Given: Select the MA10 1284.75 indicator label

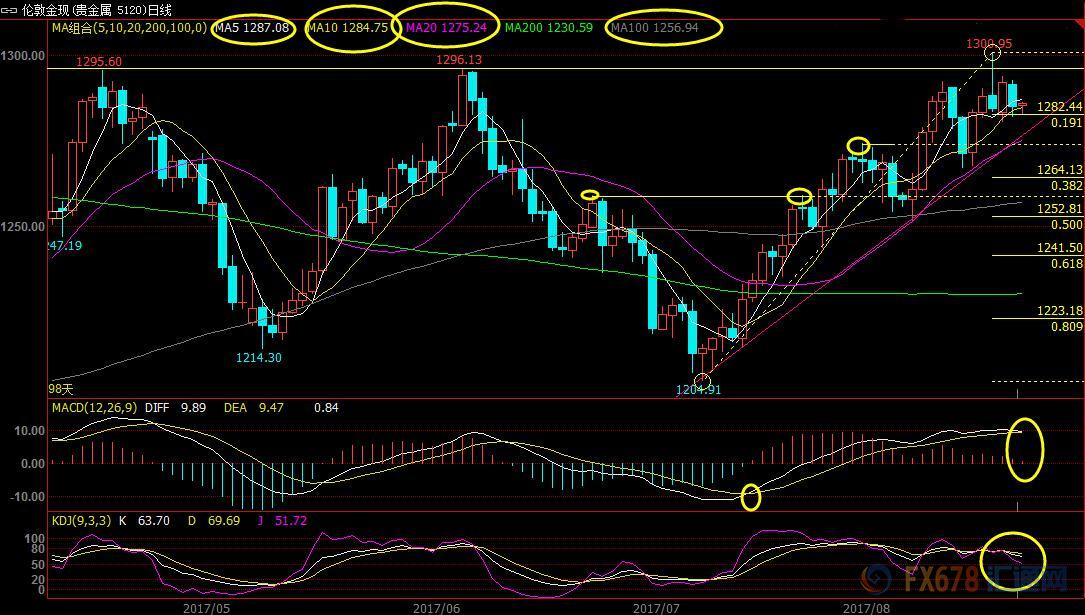Looking at the screenshot, I should (347, 28).
